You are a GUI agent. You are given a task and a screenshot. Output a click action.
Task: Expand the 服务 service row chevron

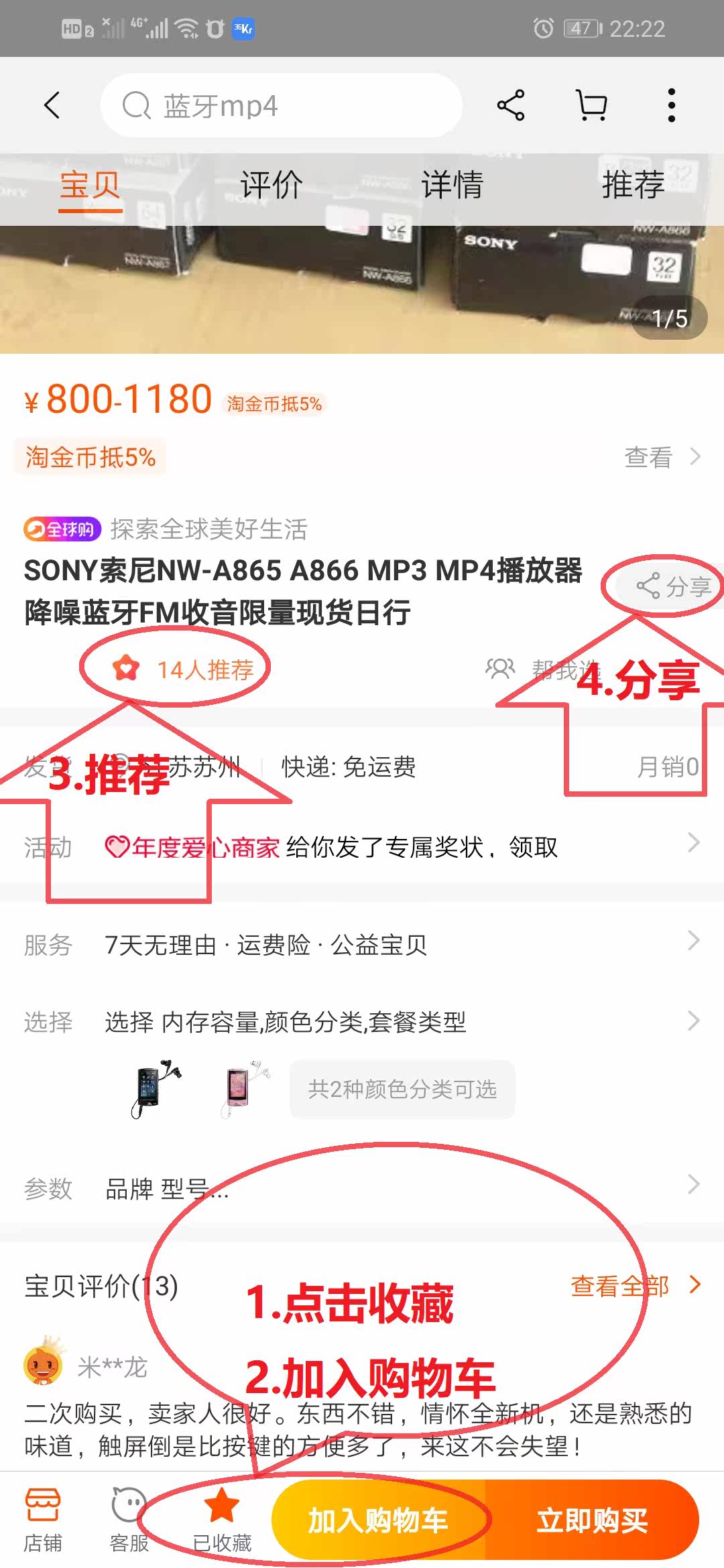(695, 941)
